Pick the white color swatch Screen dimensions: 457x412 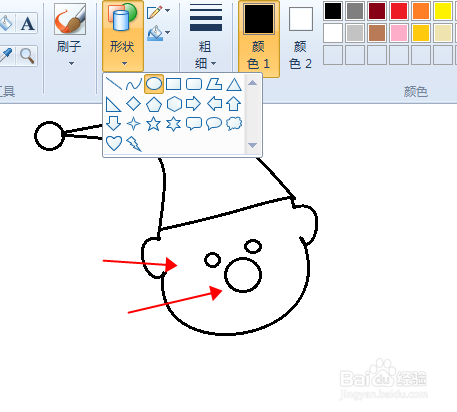(x=333, y=33)
